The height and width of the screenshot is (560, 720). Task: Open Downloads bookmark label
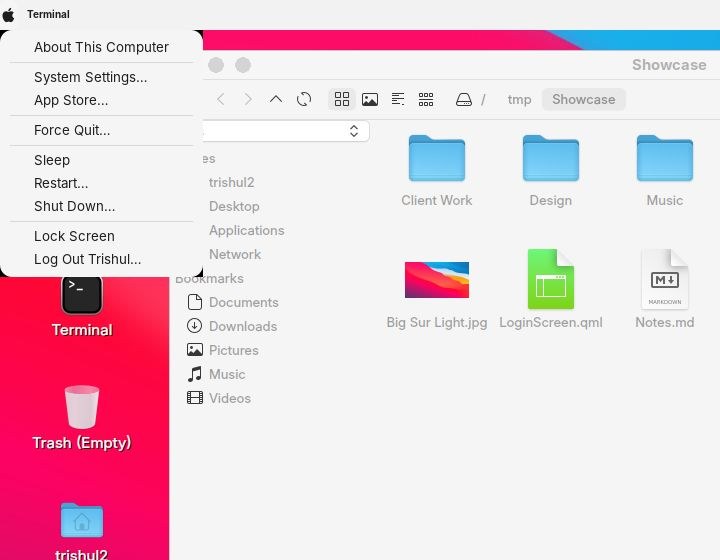tap(243, 326)
